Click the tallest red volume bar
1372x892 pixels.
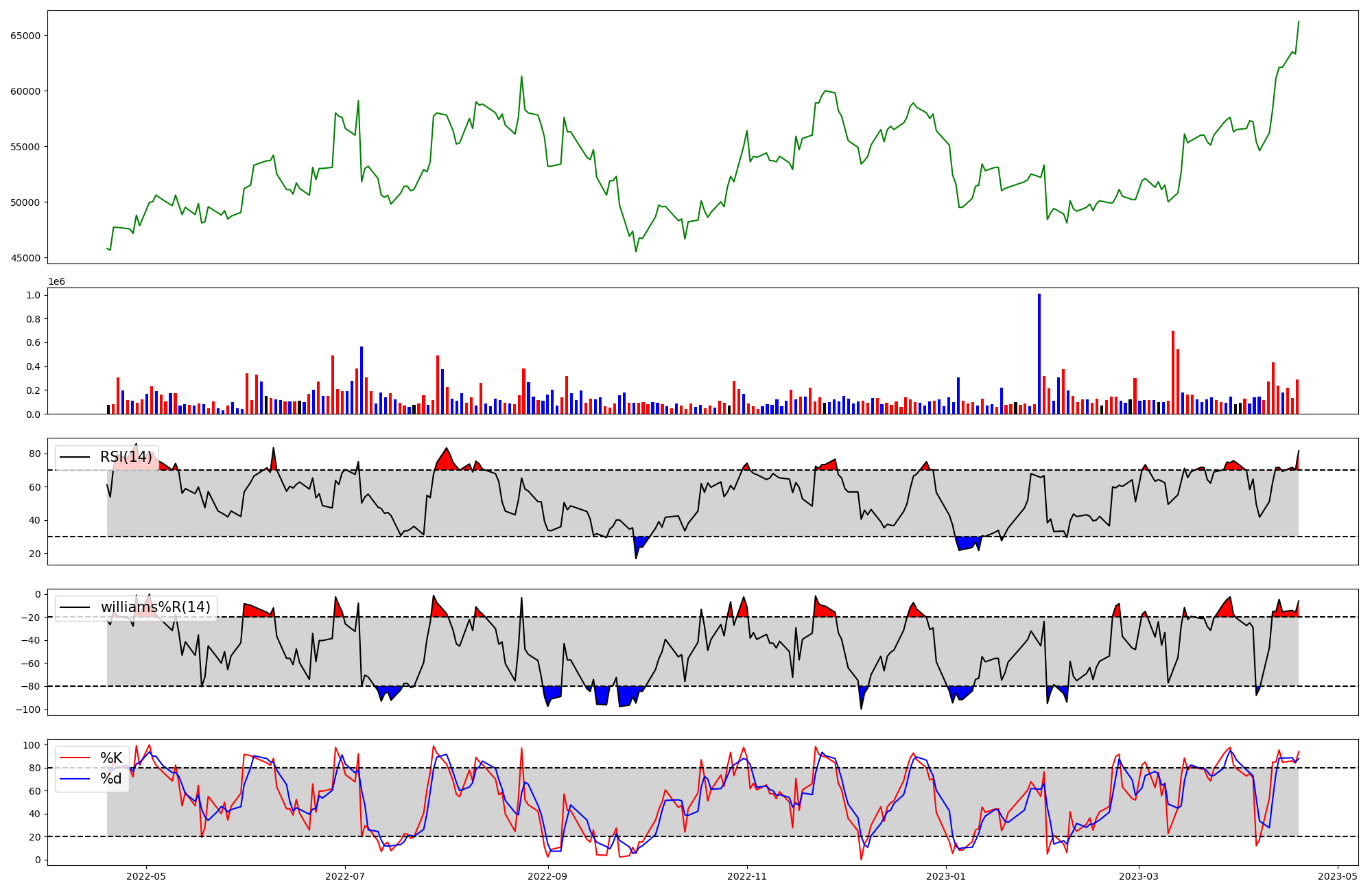[1173, 372]
